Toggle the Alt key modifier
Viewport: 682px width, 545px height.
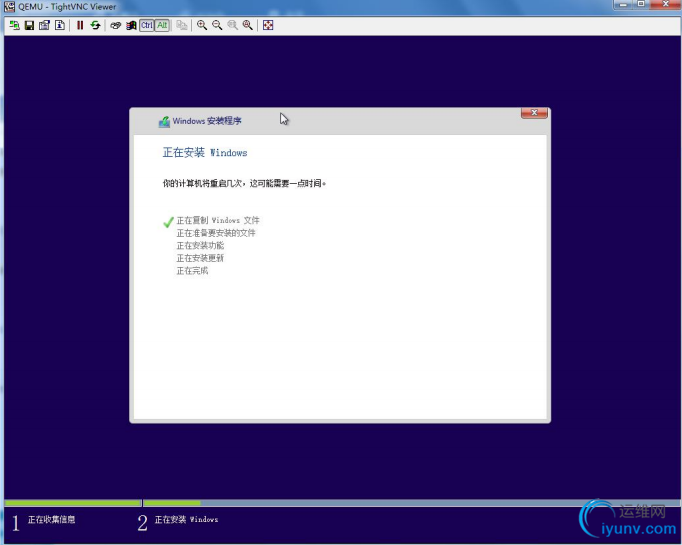tap(162, 25)
